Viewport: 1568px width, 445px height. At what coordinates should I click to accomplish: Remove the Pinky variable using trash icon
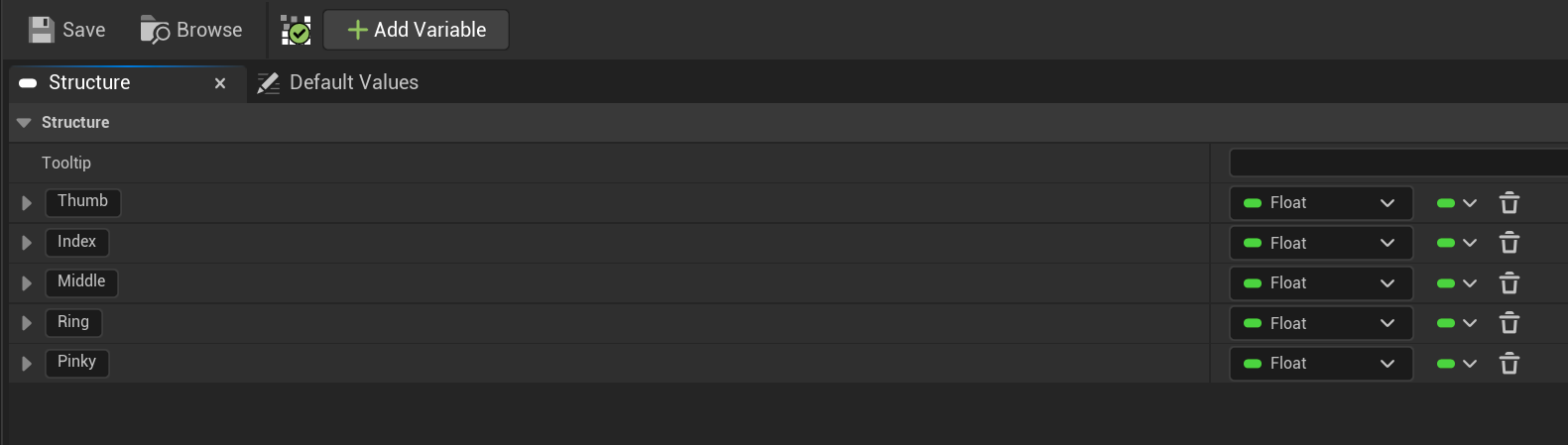click(x=1508, y=364)
